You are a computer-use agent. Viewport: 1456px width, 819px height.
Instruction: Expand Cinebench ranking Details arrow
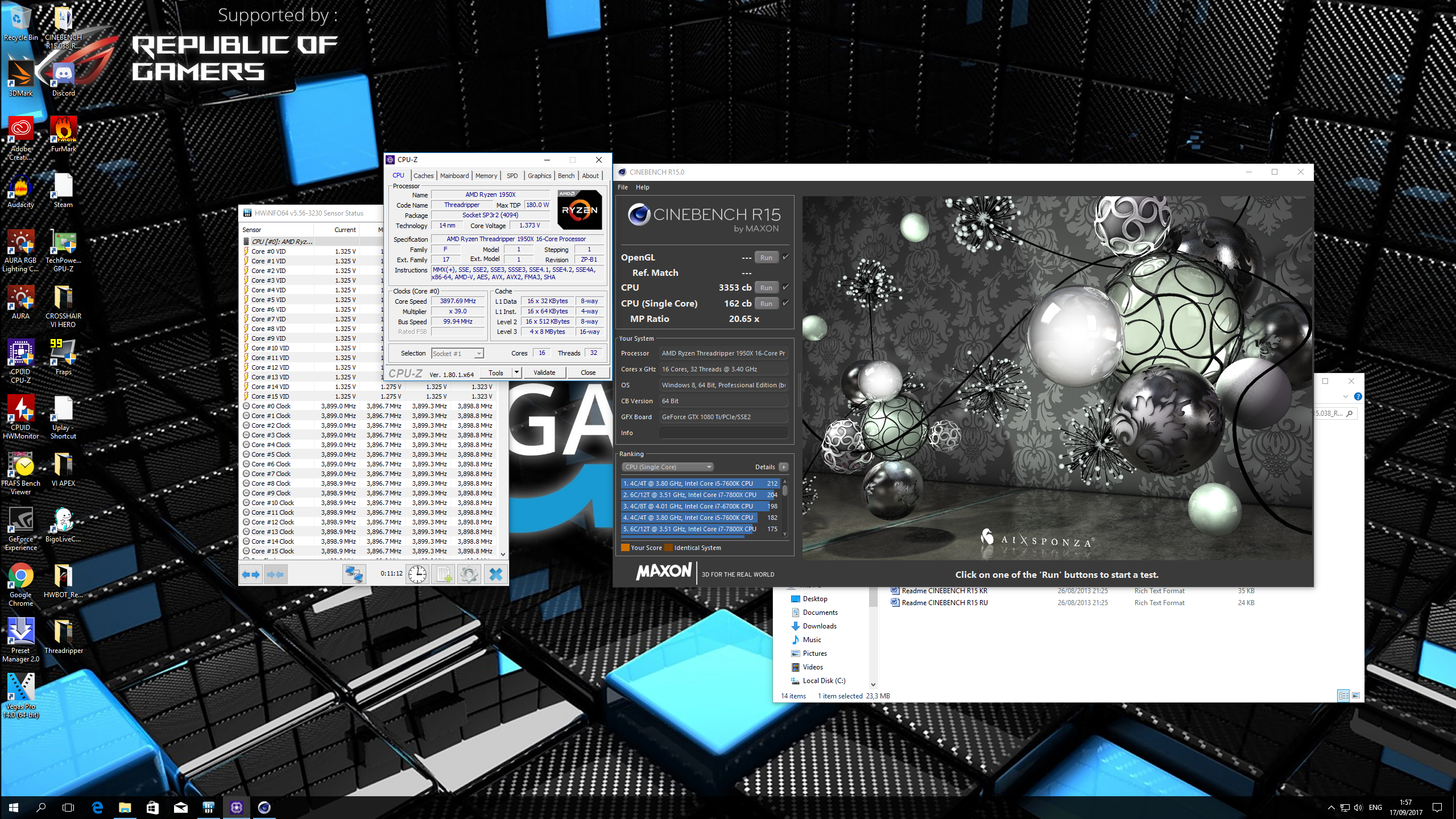coord(784,467)
